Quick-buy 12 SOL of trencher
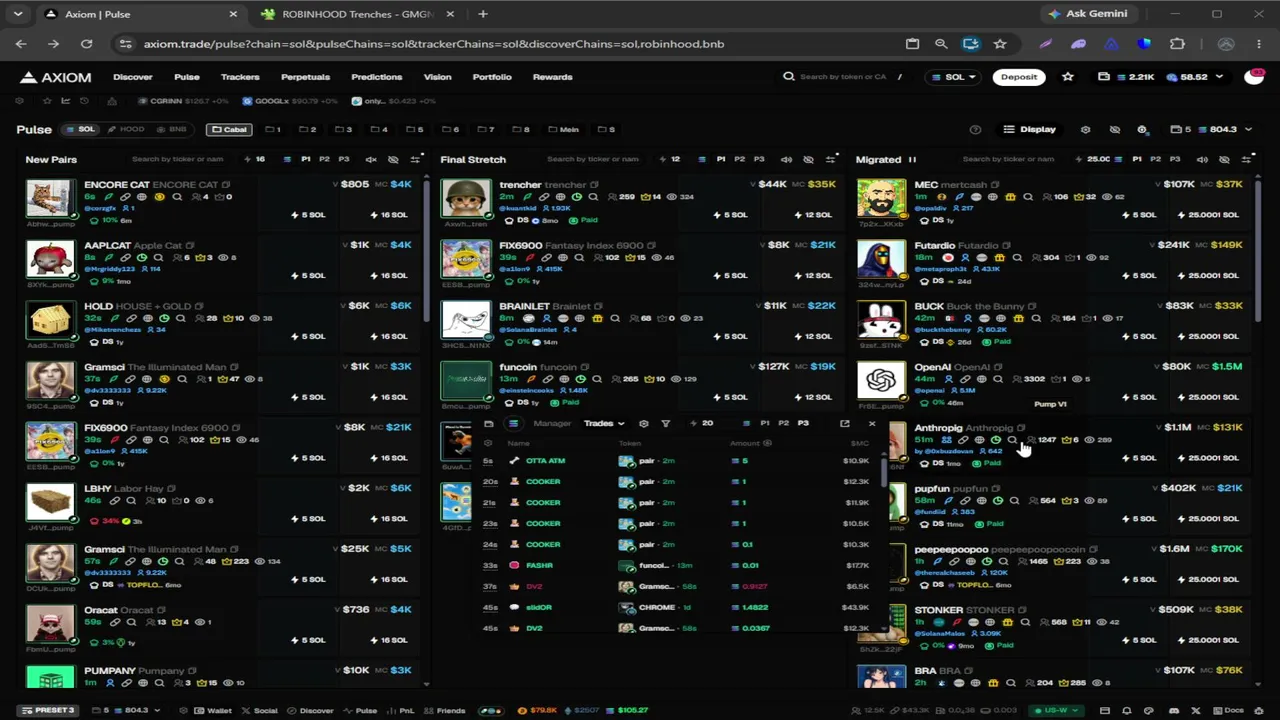The height and width of the screenshot is (720, 1280). pyautogui.click(x=812, y=215)
